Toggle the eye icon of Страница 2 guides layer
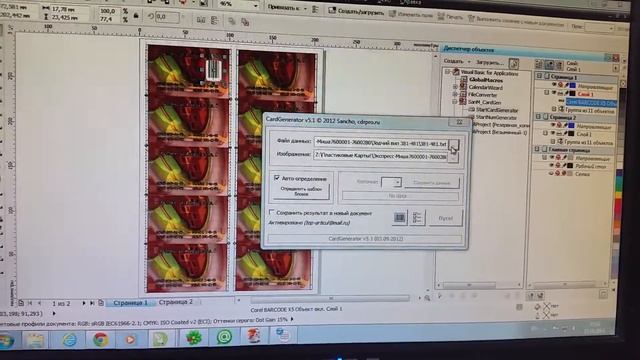The height and width of the screenshot is (360, 640). (x=553, y=125)
